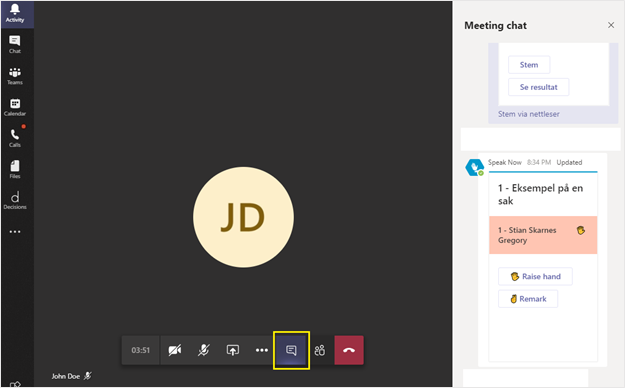Open the share screen tray
Screen dimensions: 625x388
click(233, 350)
